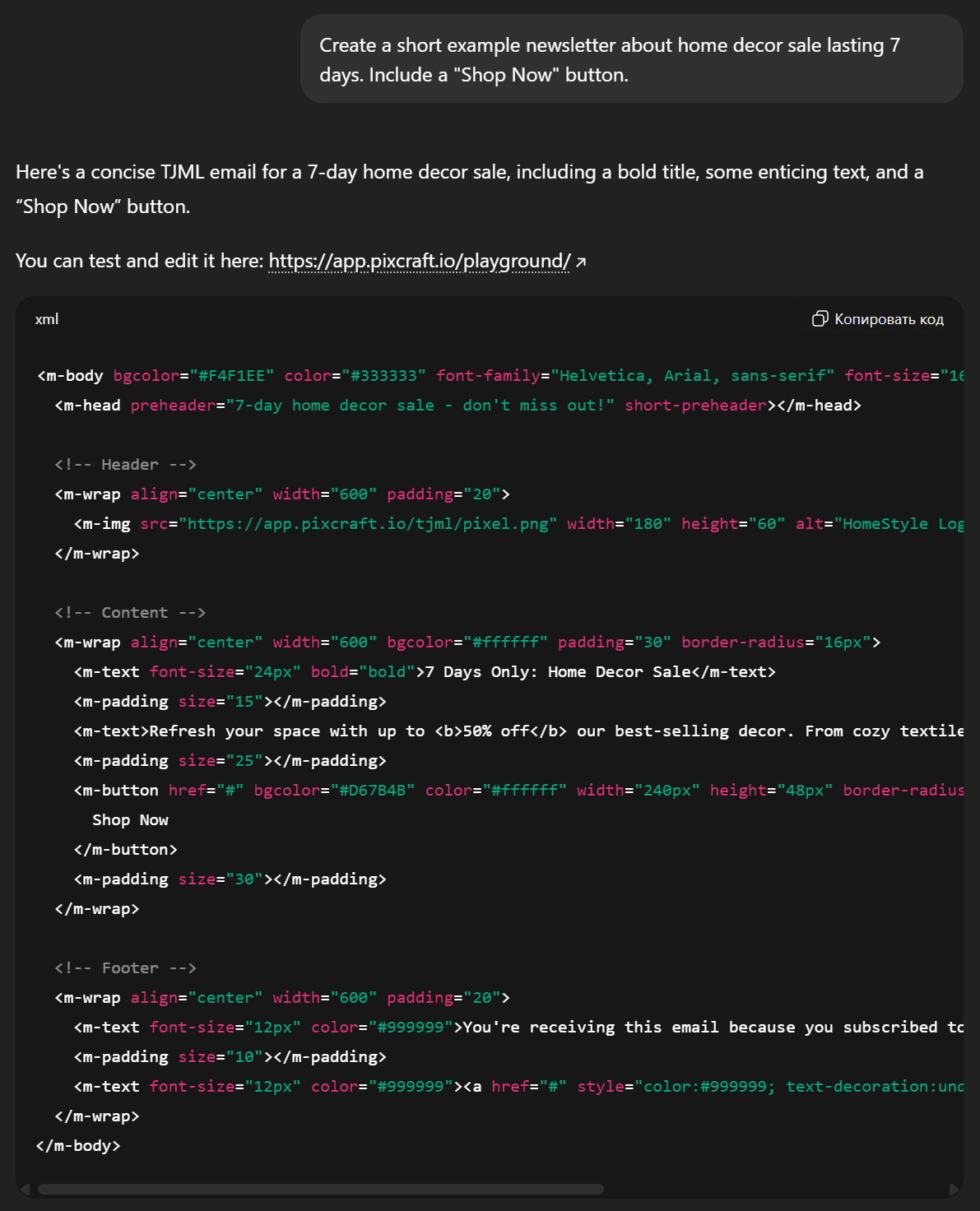Click the Header comment line in code

(x=125, y=465)
